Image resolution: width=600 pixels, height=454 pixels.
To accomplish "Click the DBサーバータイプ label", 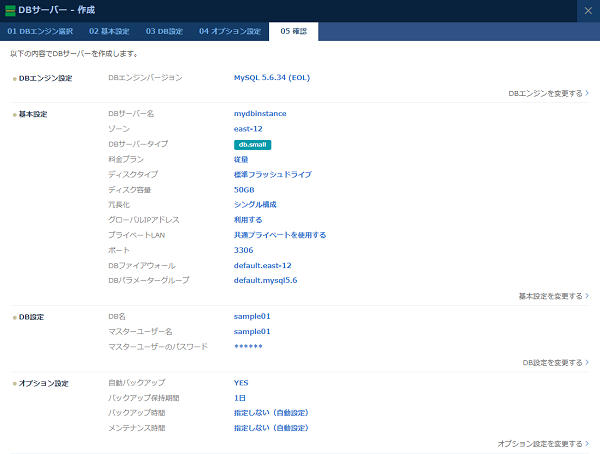I will (138, 144).
